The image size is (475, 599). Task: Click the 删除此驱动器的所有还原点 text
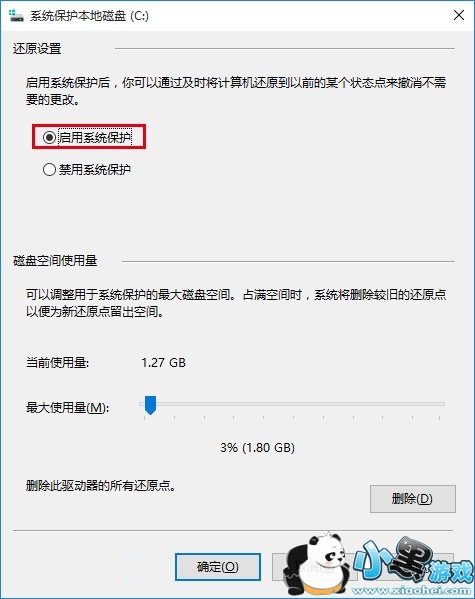pyautogui.click(x=101, y=486)
